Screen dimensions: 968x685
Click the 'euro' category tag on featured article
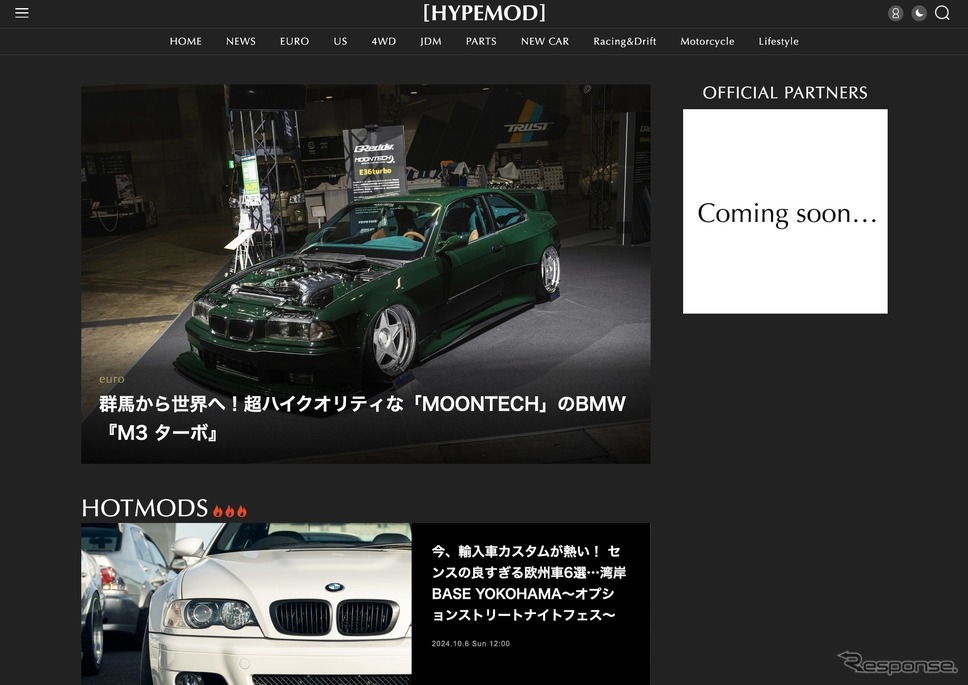pos(112,379)
